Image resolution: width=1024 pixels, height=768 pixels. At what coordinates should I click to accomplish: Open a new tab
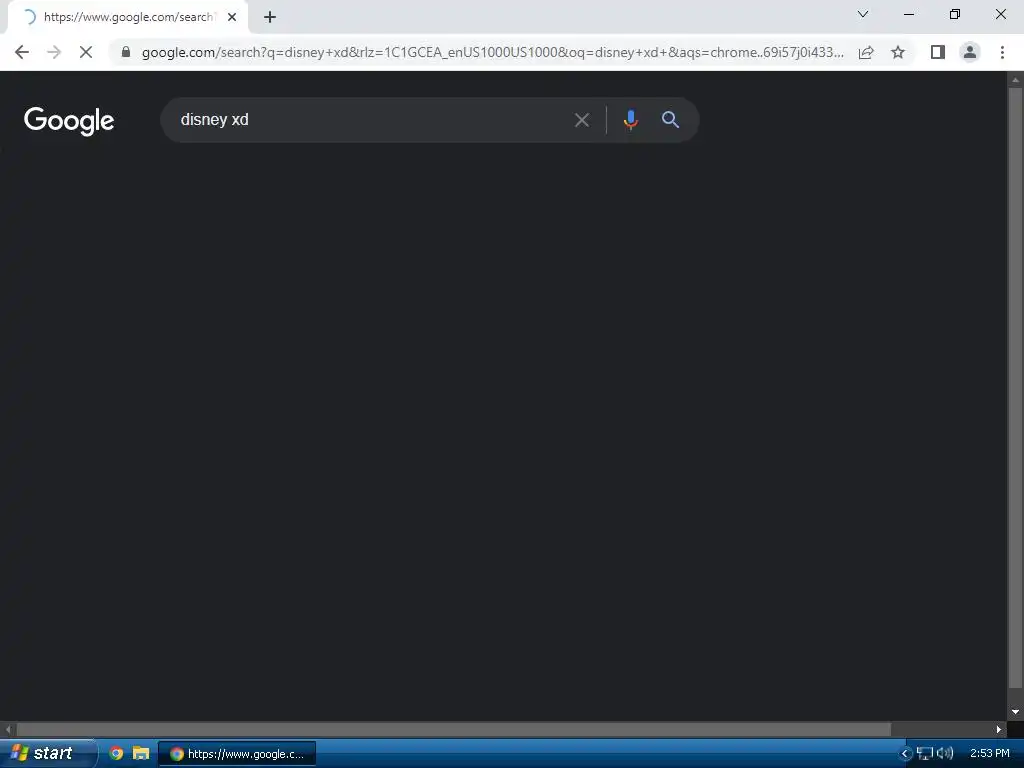click(270, 17)
